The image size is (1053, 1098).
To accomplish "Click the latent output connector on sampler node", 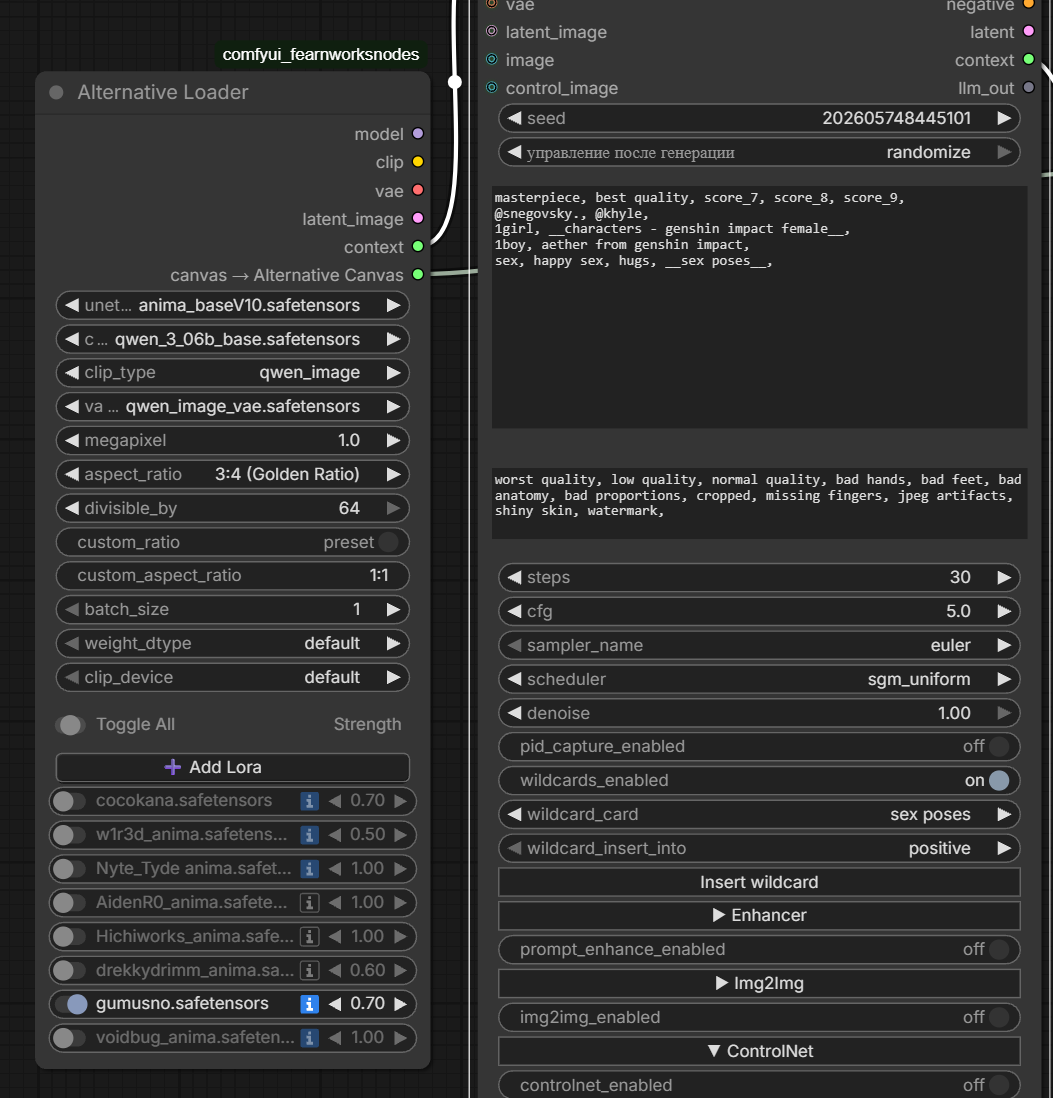I will click(1028, 31).
